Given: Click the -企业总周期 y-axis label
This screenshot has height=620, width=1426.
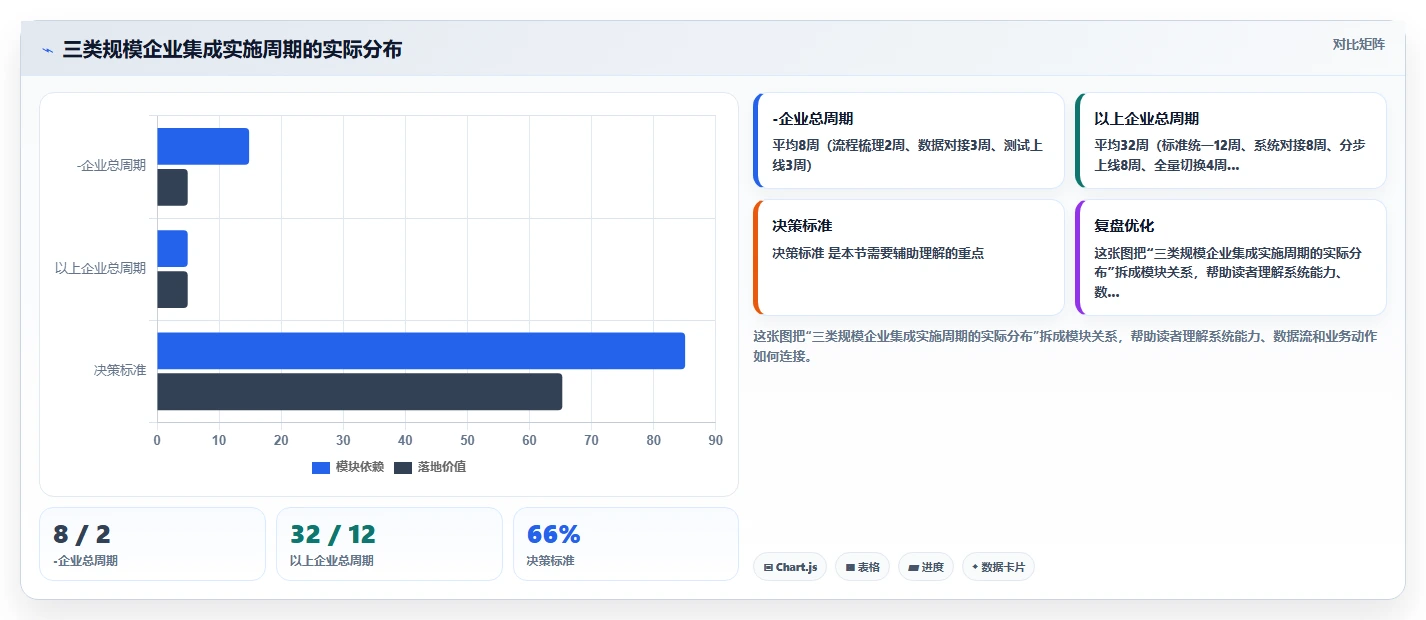Looking at the screenshot, I should [111, 166].
